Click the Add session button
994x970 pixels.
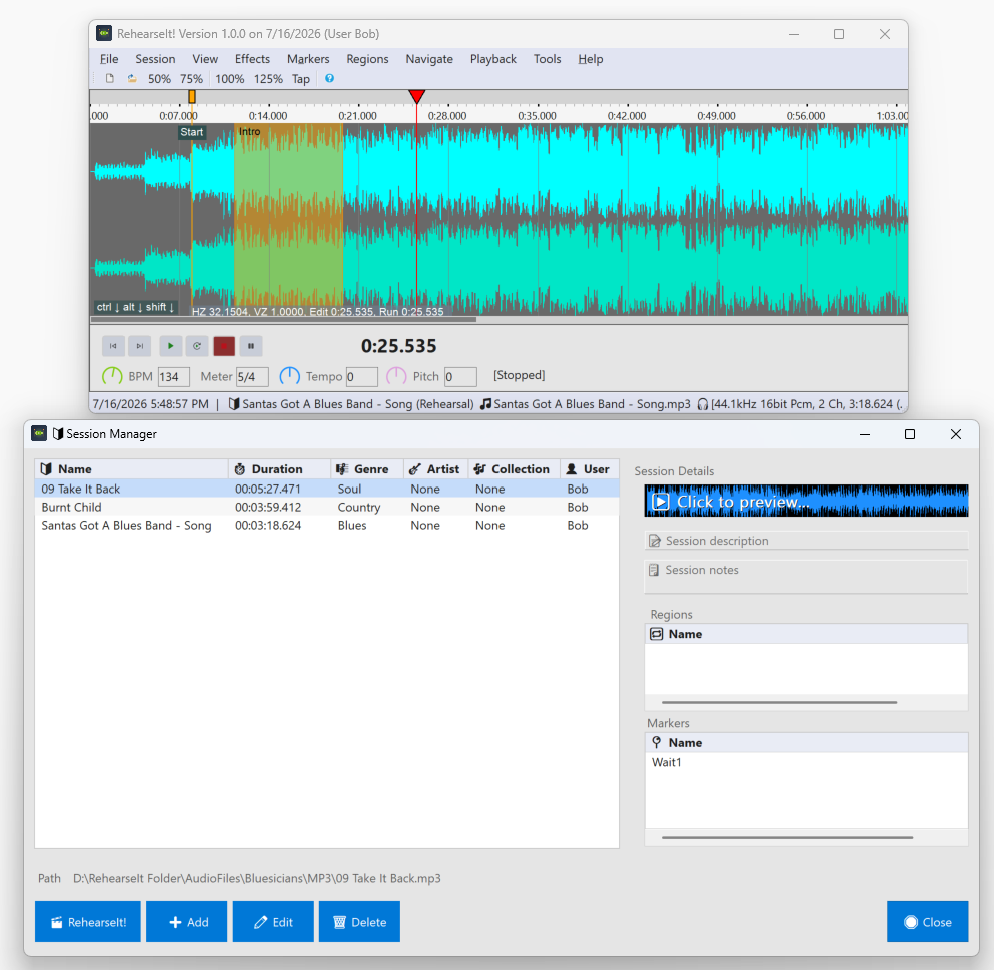point(186,922)
